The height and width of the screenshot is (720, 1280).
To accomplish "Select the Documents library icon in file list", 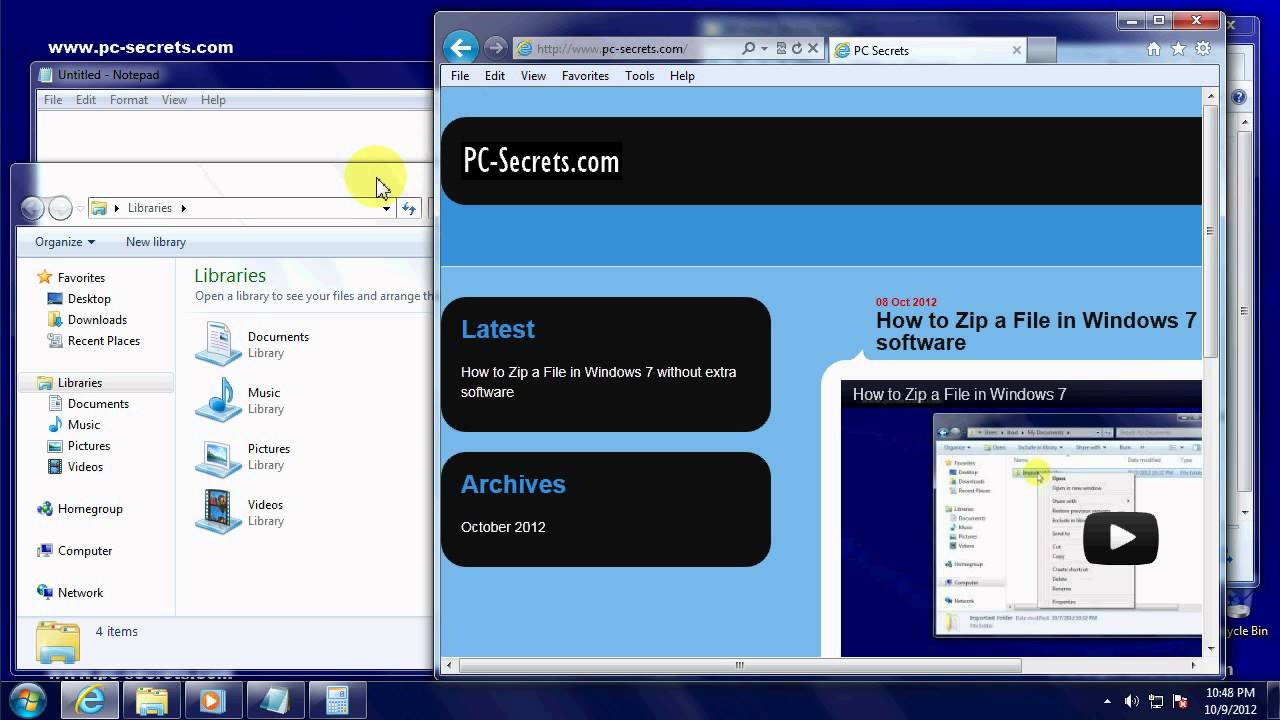I will pos(217,344).
